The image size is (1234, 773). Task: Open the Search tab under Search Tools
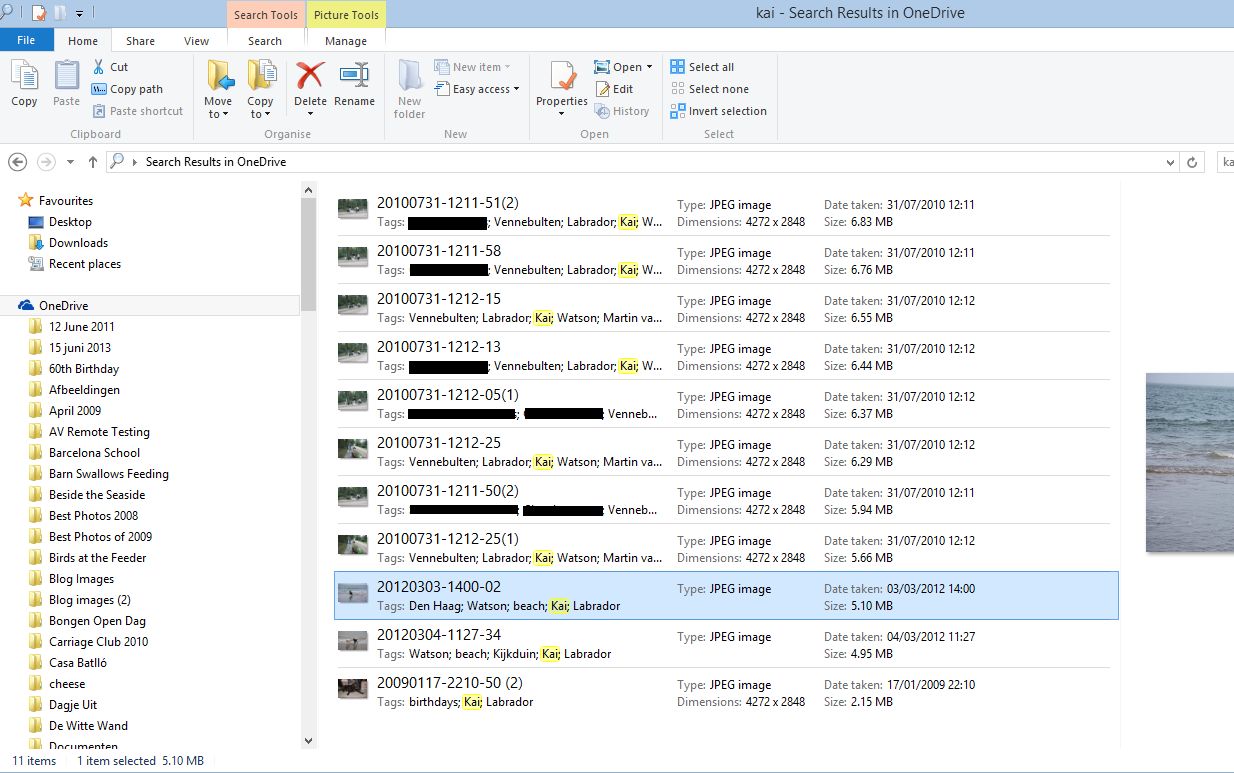tap(265, 41)
